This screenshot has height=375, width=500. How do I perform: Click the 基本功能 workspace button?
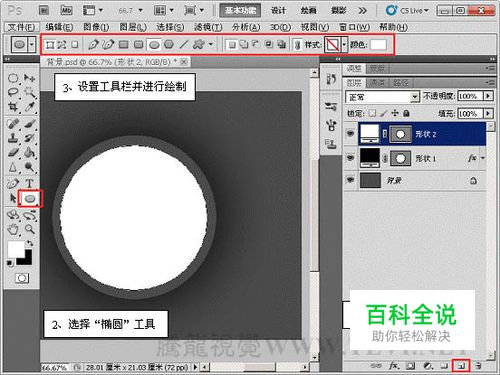point(240,10)
